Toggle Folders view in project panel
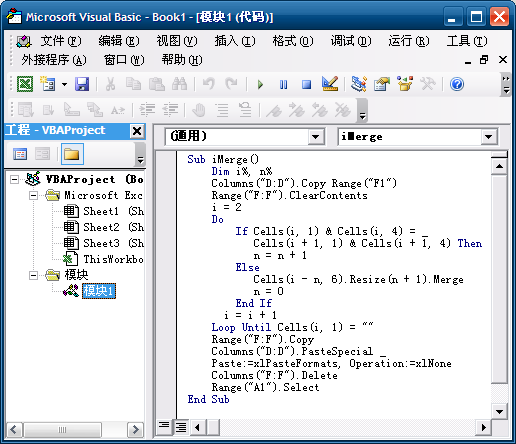The height and width of the screenshot is (444, 516). pyautogui.click(x=72, y=154)
